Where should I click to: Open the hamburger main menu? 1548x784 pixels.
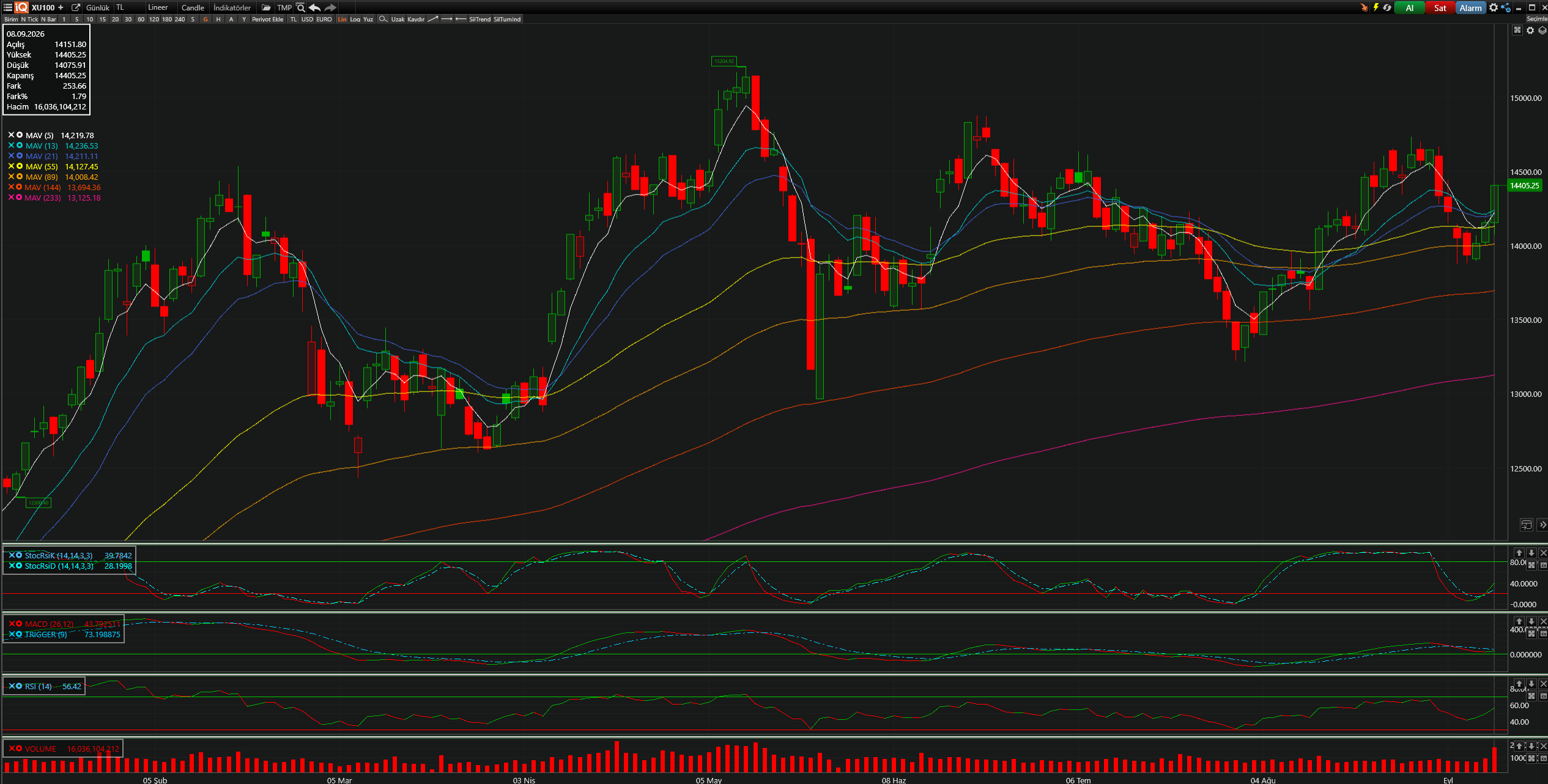click(x=8, y=7)
